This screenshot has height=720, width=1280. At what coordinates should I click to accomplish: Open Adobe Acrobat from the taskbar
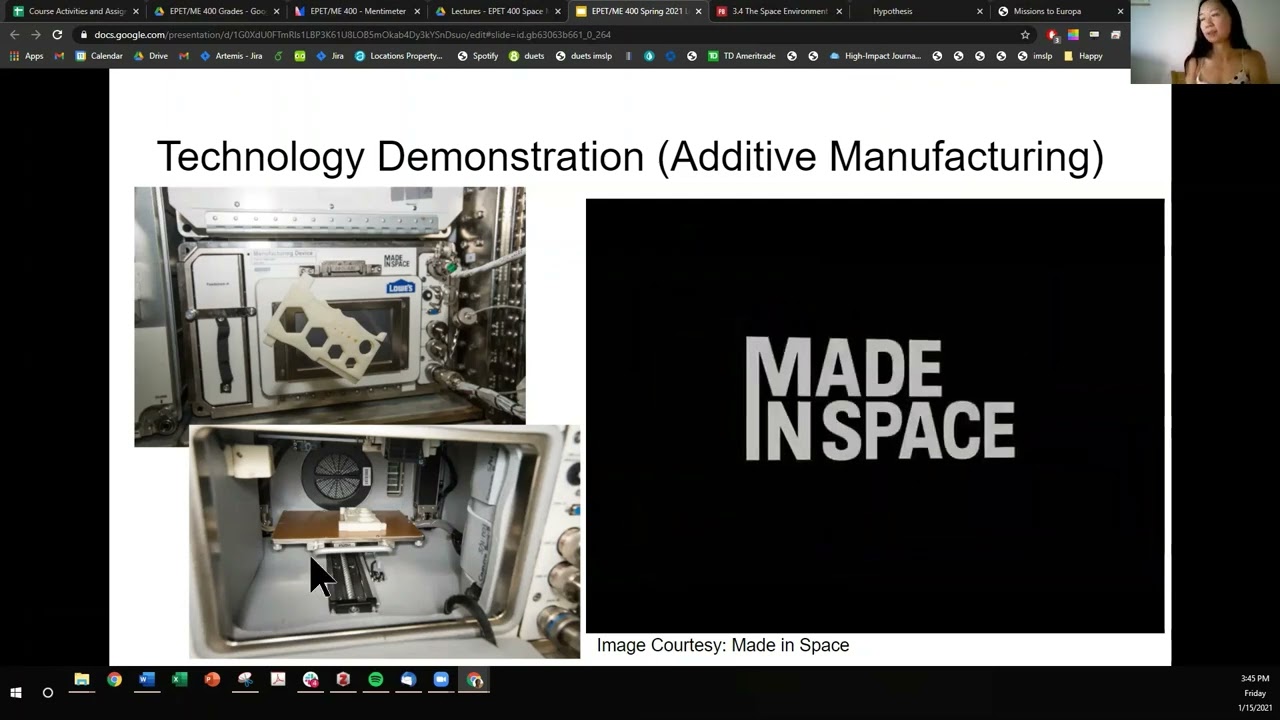click(278, 680)
